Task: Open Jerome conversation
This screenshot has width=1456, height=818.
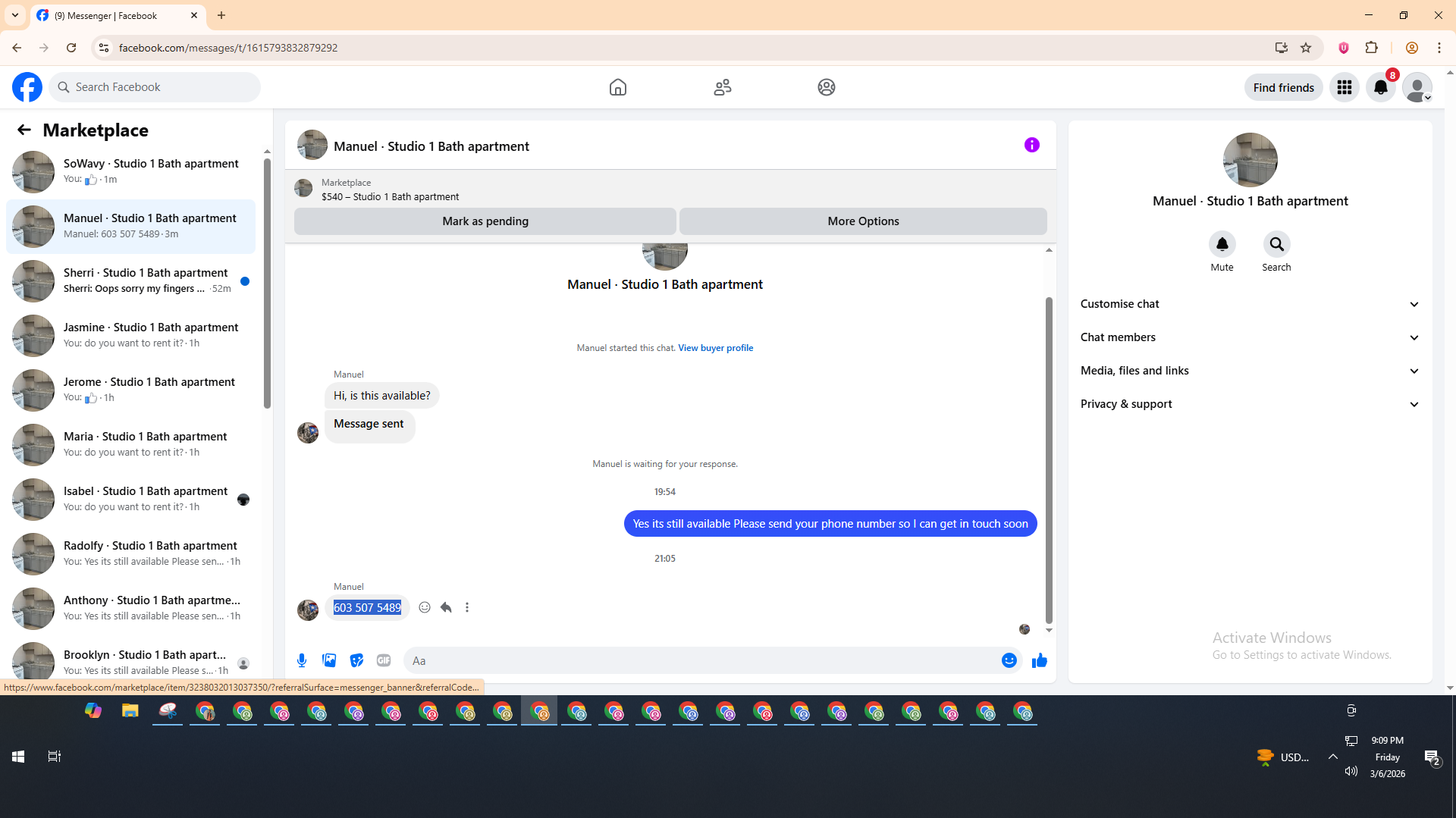Action: pos(130,390)
